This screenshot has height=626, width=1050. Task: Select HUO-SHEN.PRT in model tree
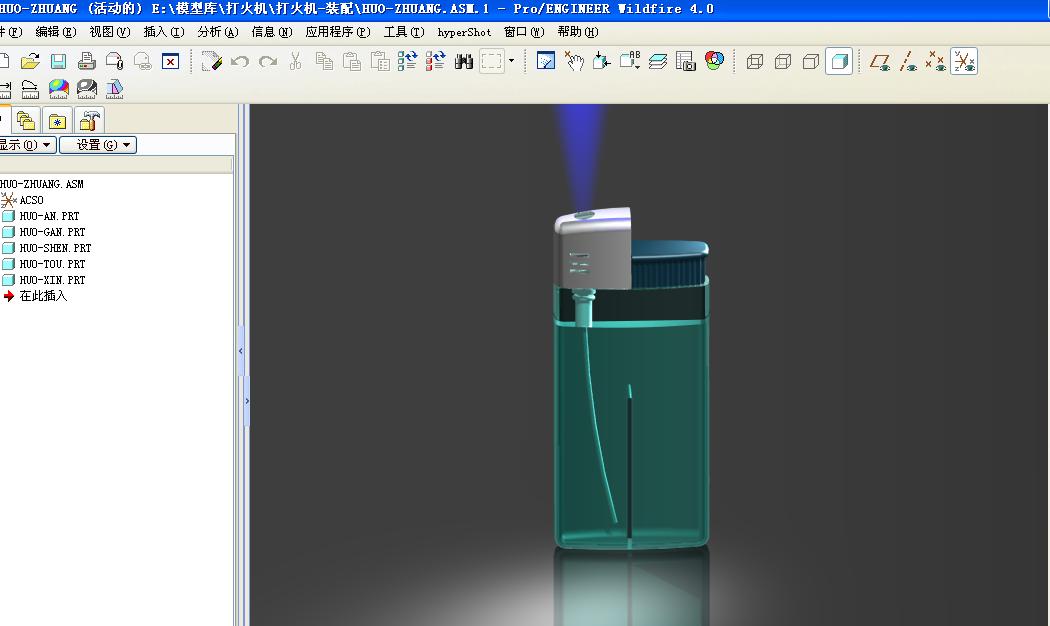point(55,248)
